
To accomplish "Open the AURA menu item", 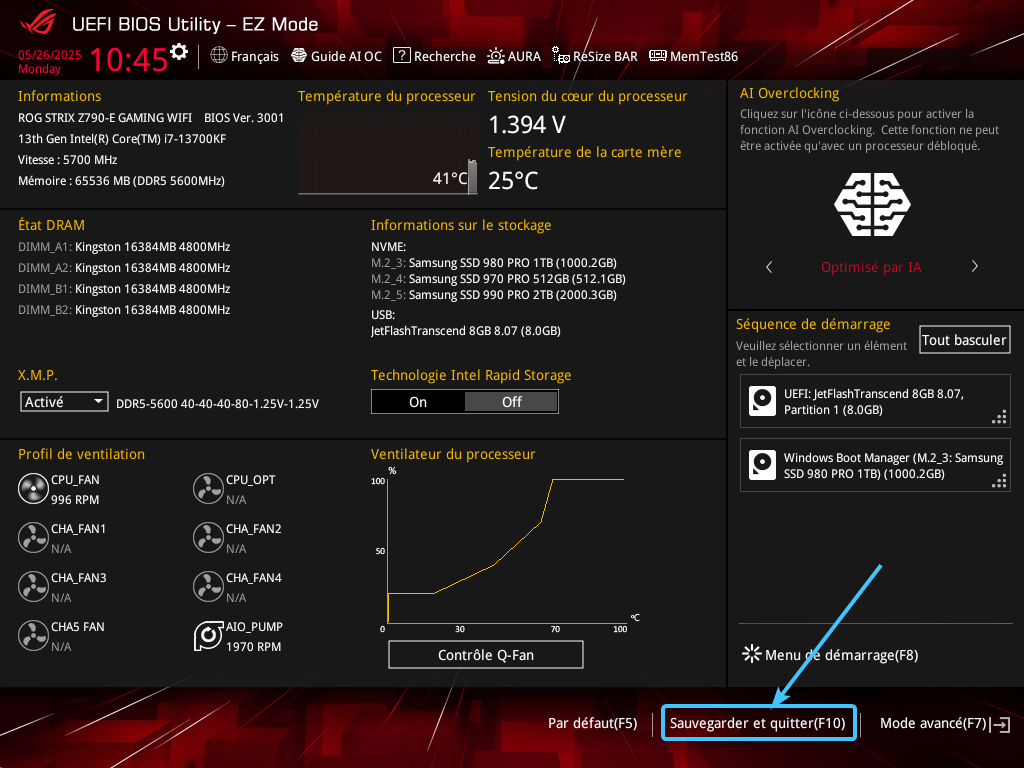I will pos(514,56).
